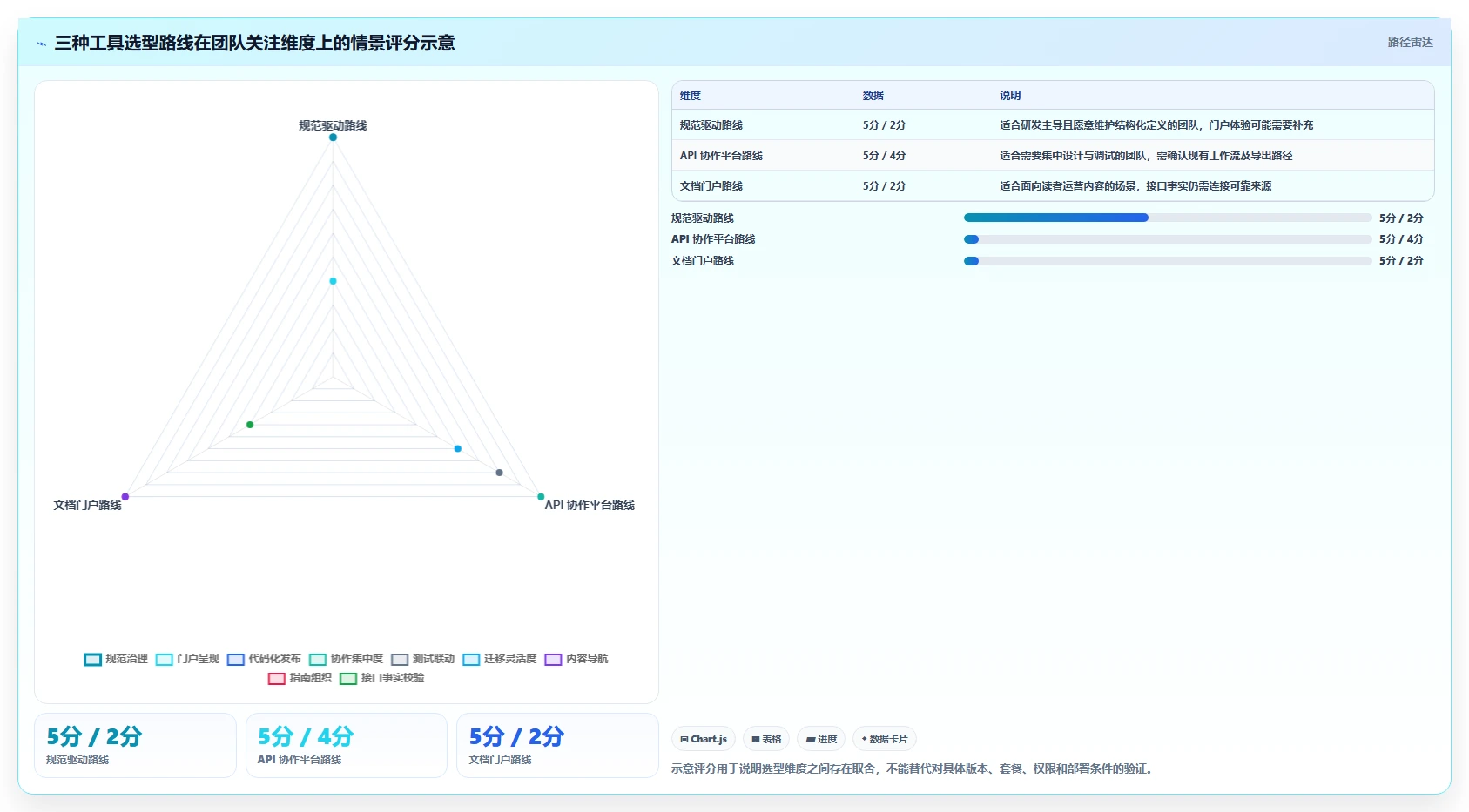
Task: Toggle the 测试联动 legend series
Action: tap(422, 659)
